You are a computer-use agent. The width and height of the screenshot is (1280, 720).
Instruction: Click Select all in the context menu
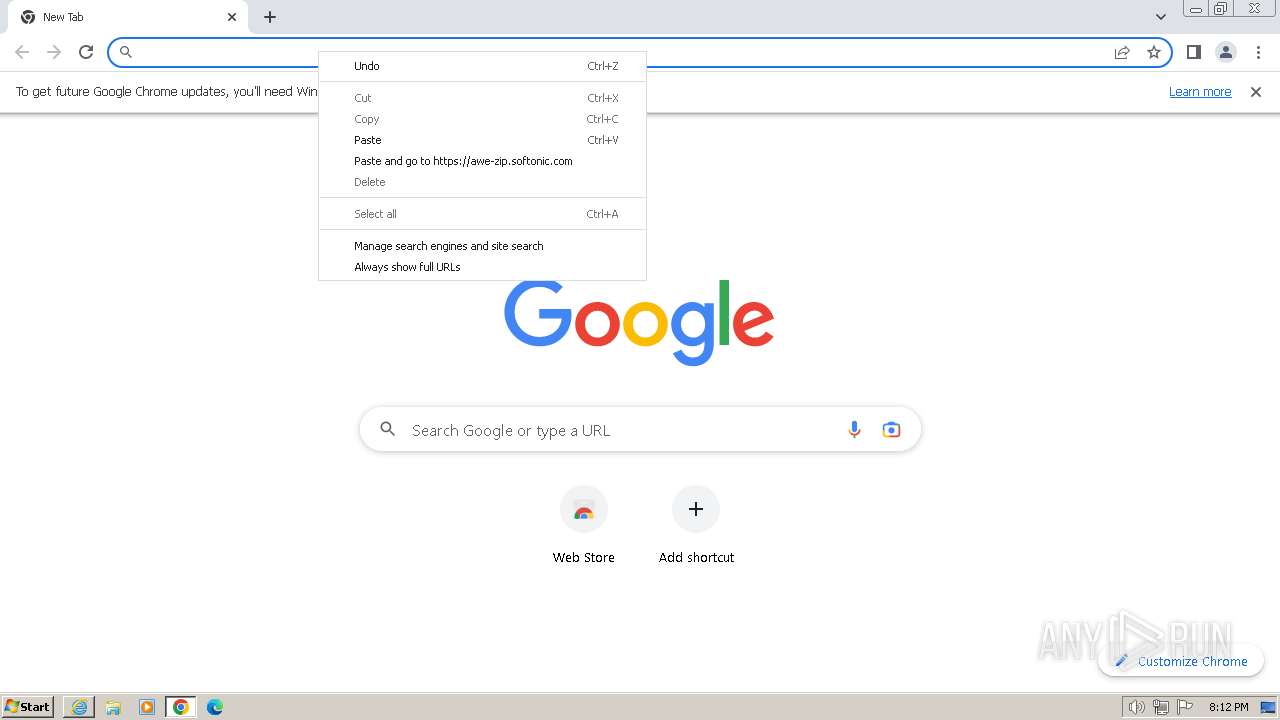(482, 214)
